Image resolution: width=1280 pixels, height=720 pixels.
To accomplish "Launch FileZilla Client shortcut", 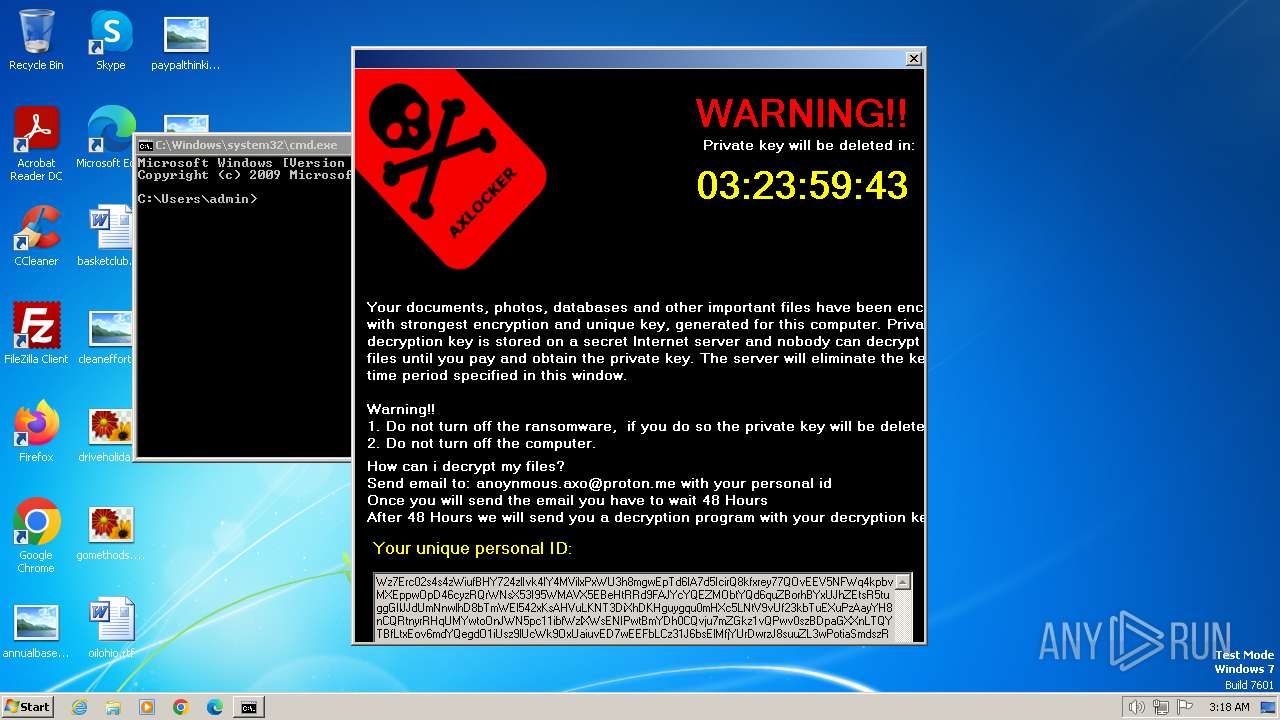I will coord(36,334).
